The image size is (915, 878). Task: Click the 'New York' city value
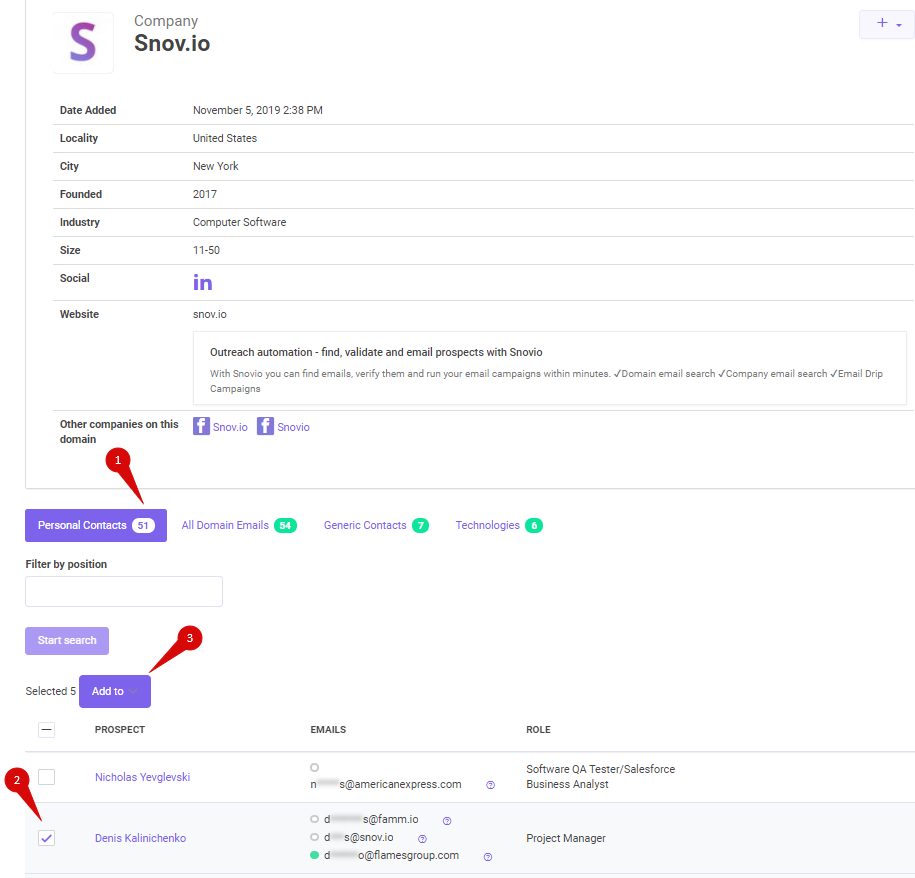[216, 166]
